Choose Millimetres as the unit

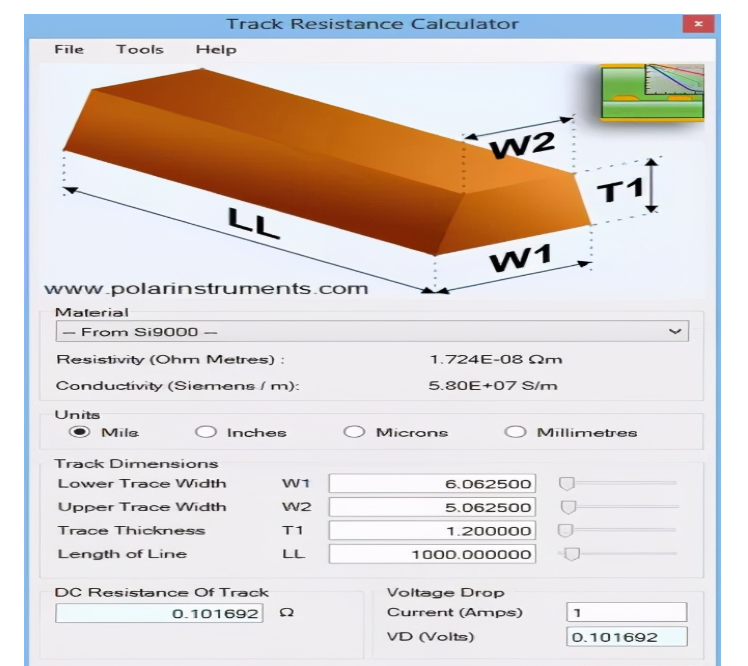tap(515, 433)
